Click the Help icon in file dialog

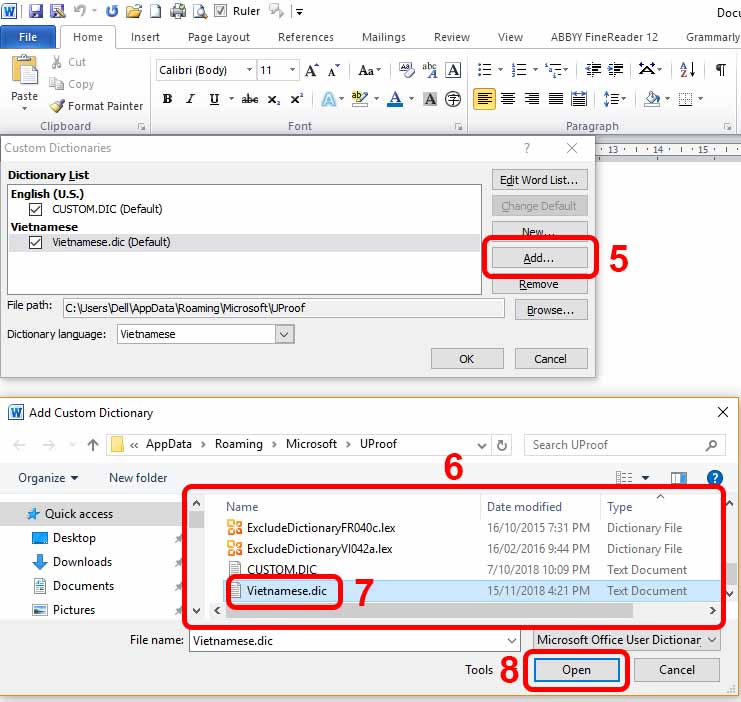pyautogui.click(x=715, y=478)
